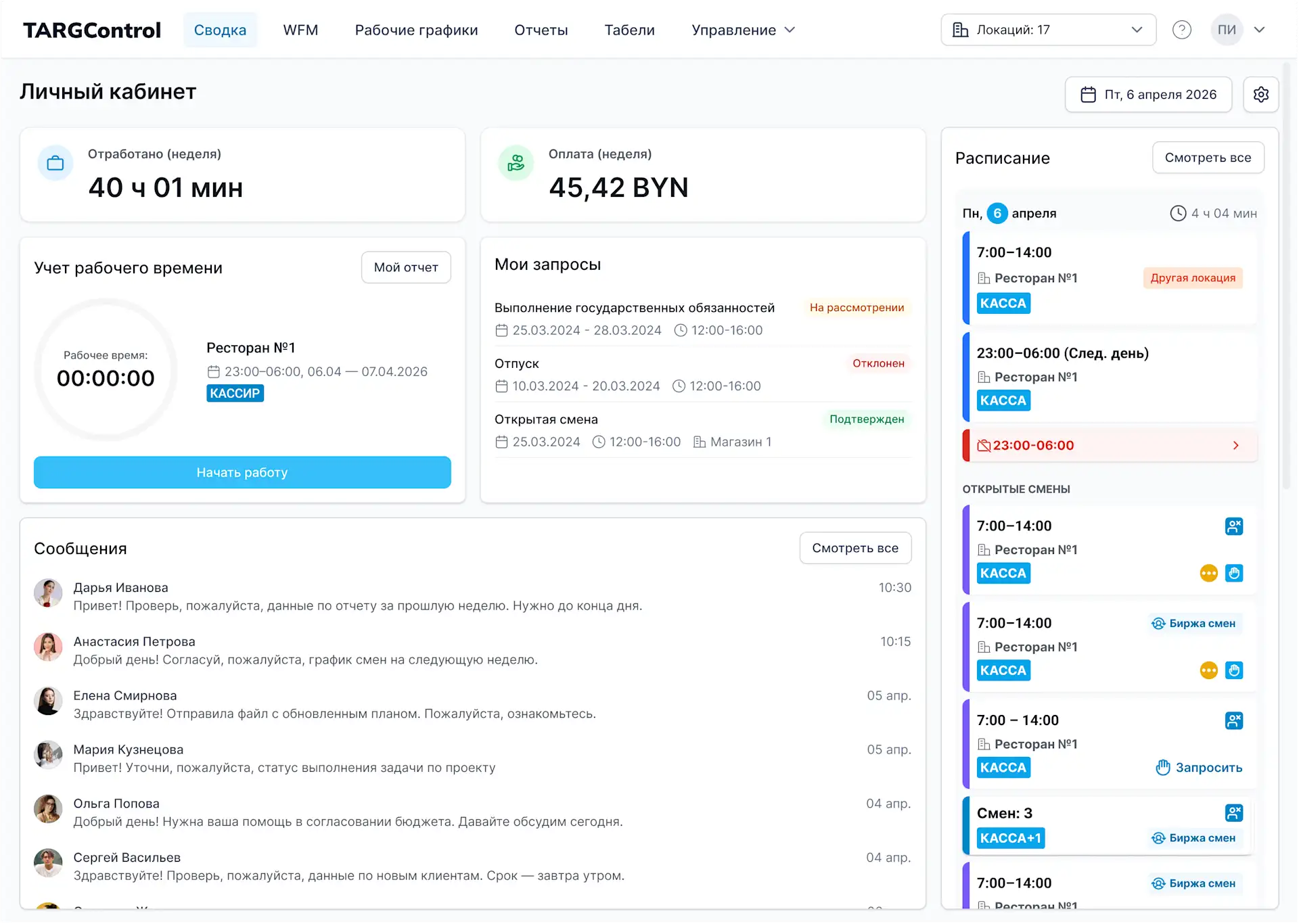Click the hand icon on second open shift
1299x924 pixels.
coord(1235,671)
